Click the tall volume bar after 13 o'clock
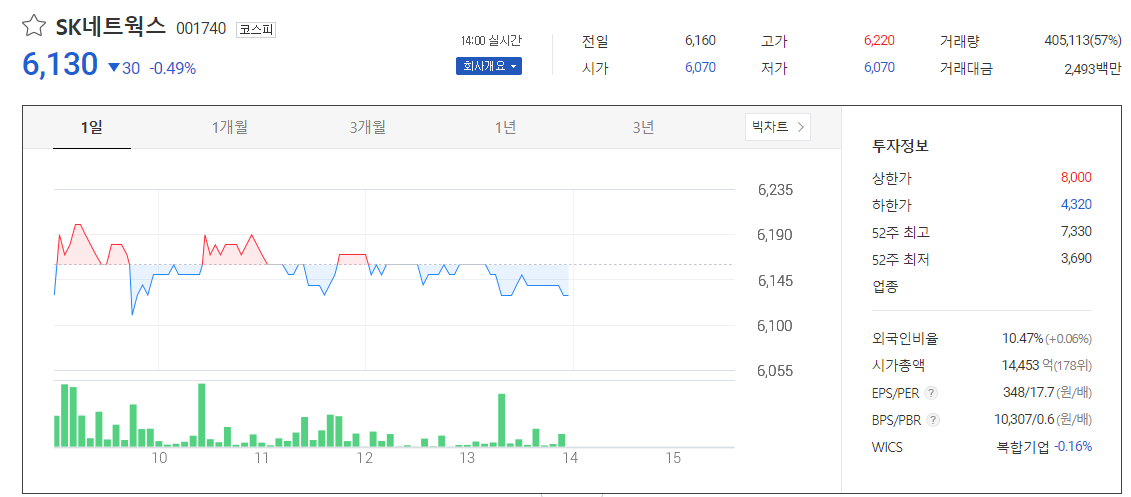Screen dimensions: 1131x497 (501, 420)
